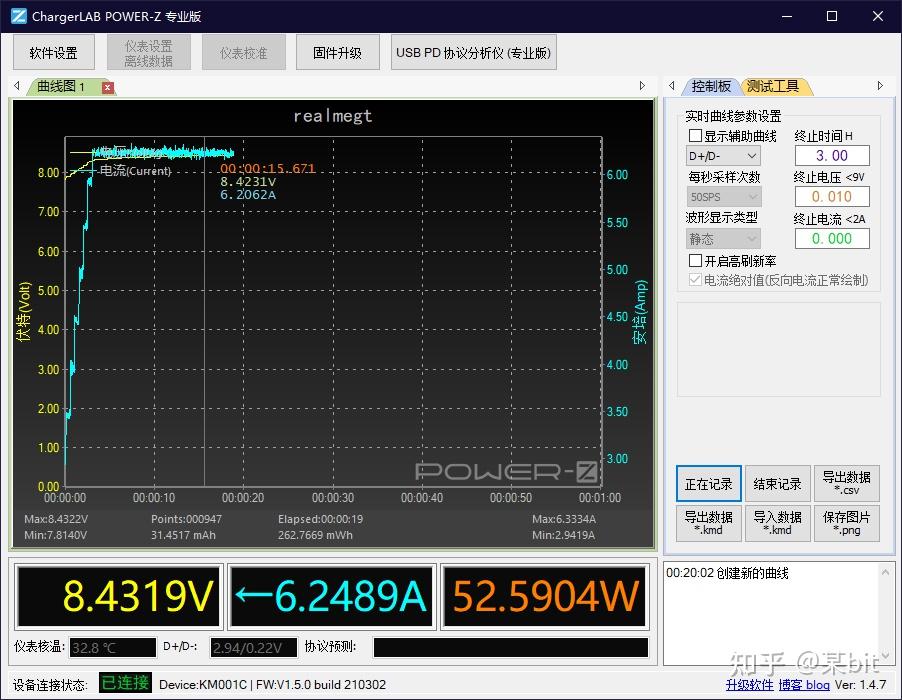Click the Max:6.3334A statistic

[564, 519]
